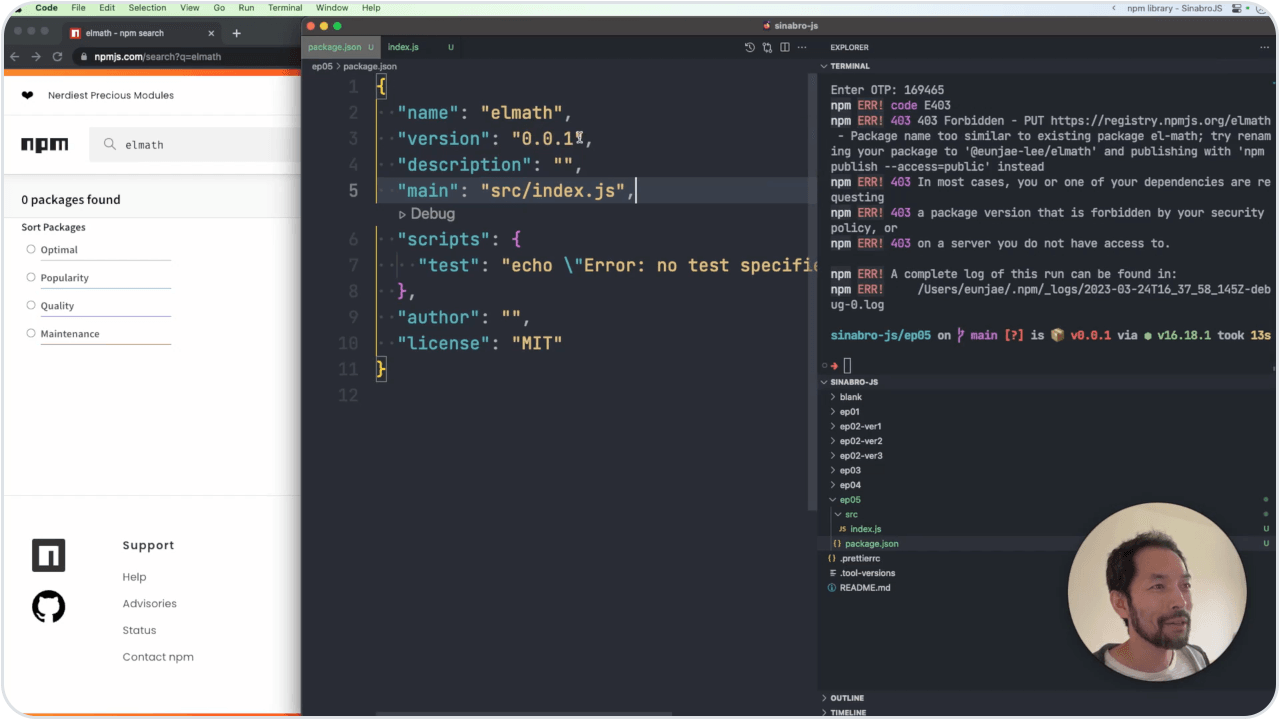Collapse the src folder

pyautogui.click(x=838, y=515)
